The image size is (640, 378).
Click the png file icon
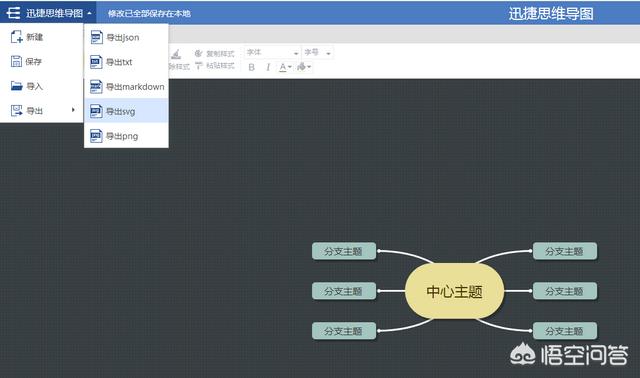pyautogui.click(x=96, y=136)
